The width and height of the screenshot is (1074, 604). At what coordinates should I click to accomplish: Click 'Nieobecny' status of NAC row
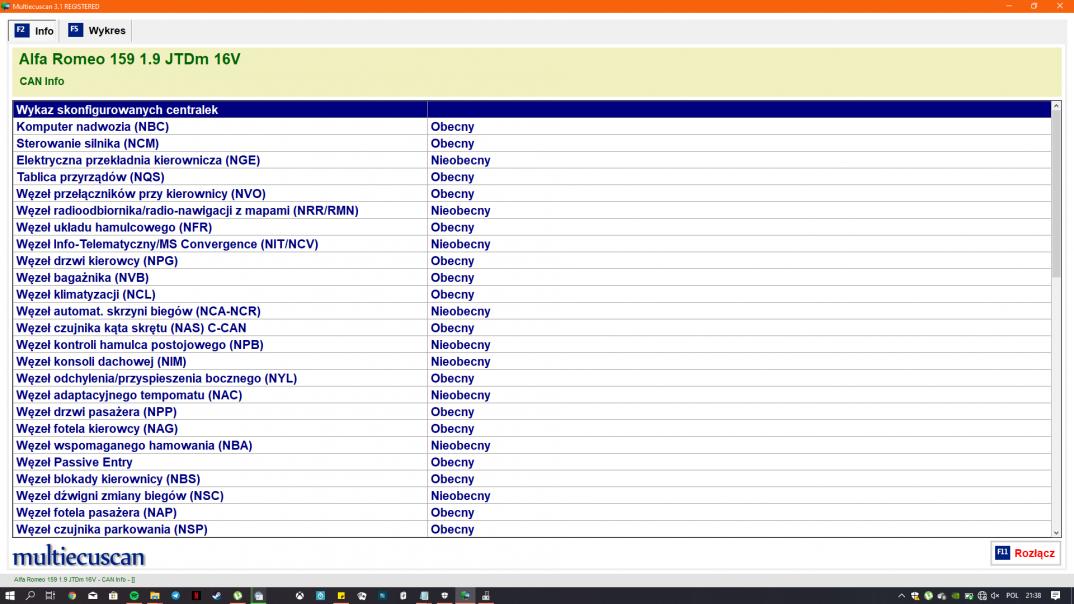click(x=460, y=395)
